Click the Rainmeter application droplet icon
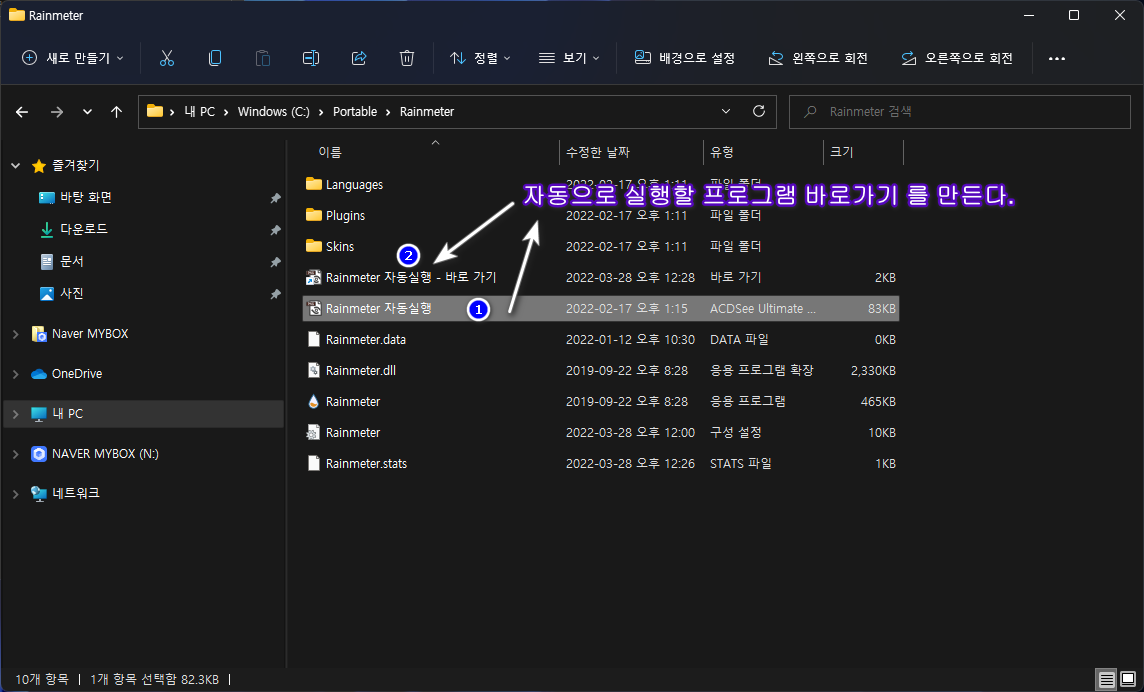Screen dimensions: 1144x692 (314, 401)
